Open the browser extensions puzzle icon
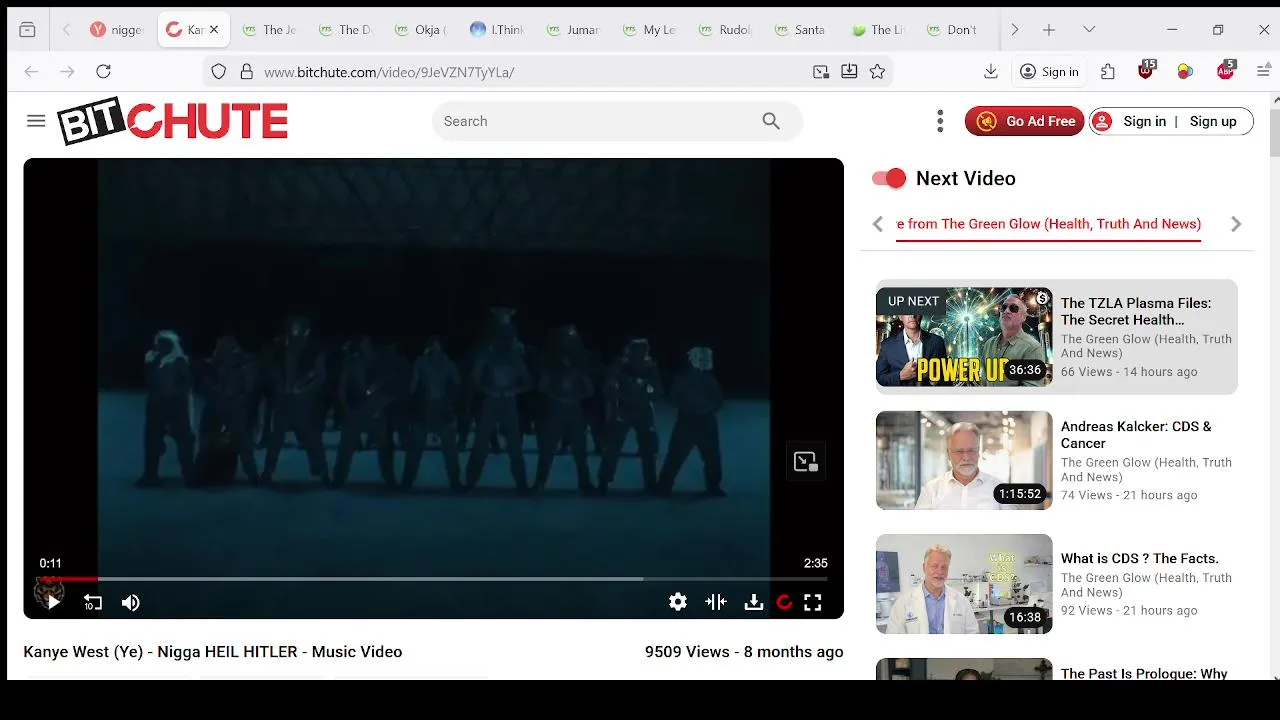This screenshot has width=1280, height=720. point(1108,71)
